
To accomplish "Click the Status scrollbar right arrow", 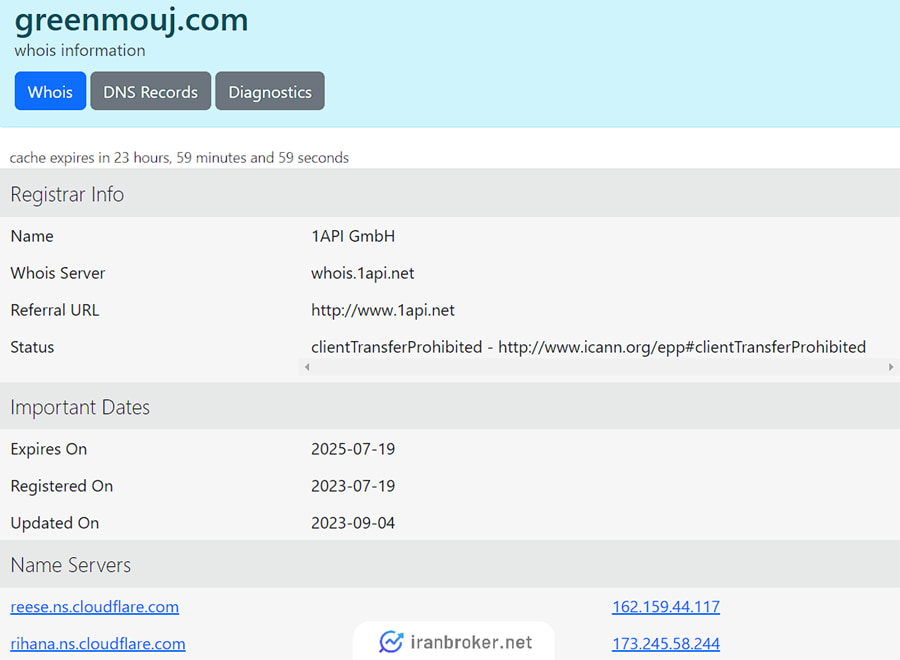I will click(891, 367).
